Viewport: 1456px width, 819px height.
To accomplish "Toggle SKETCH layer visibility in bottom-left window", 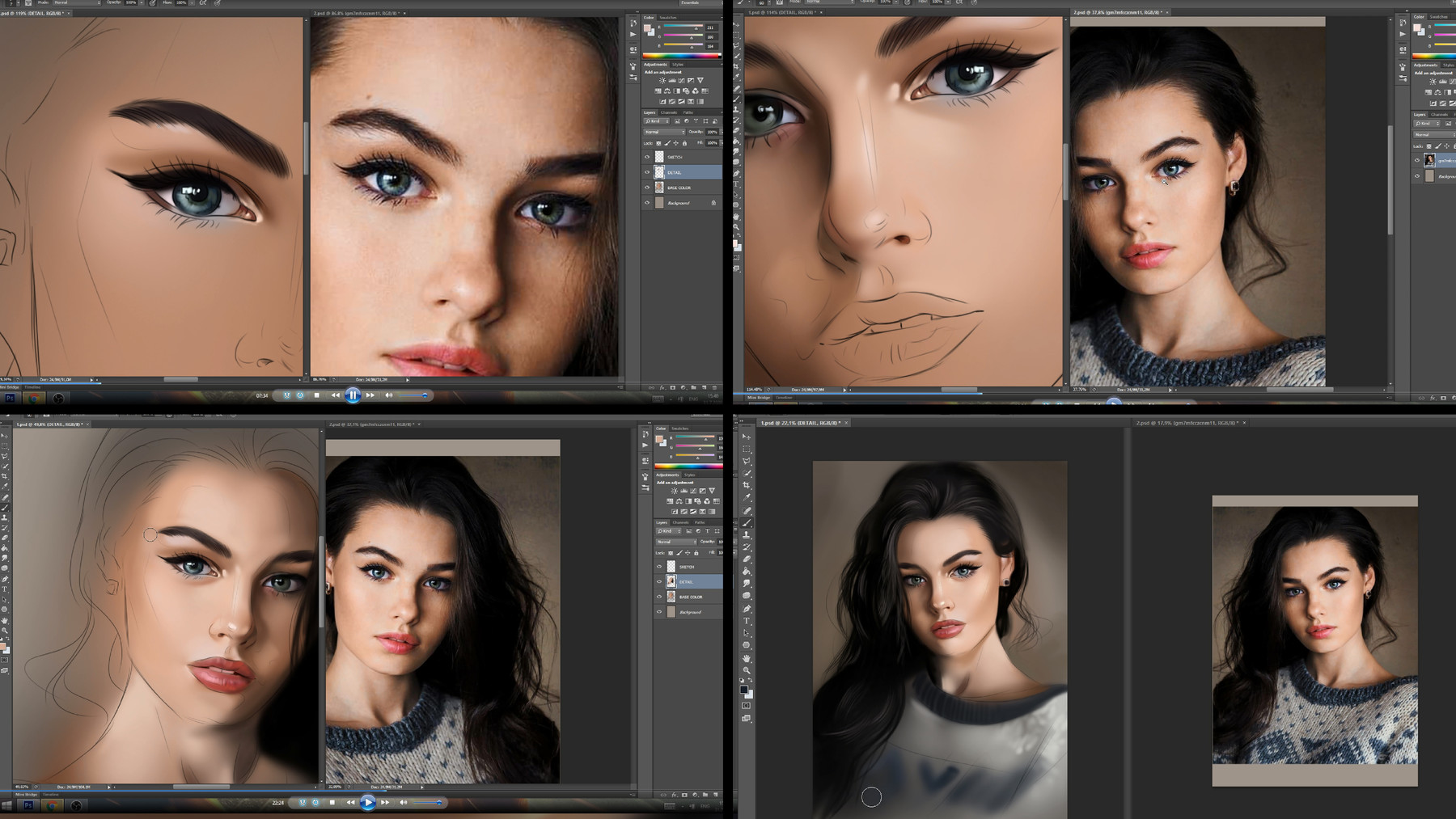I will click(659, 567).
